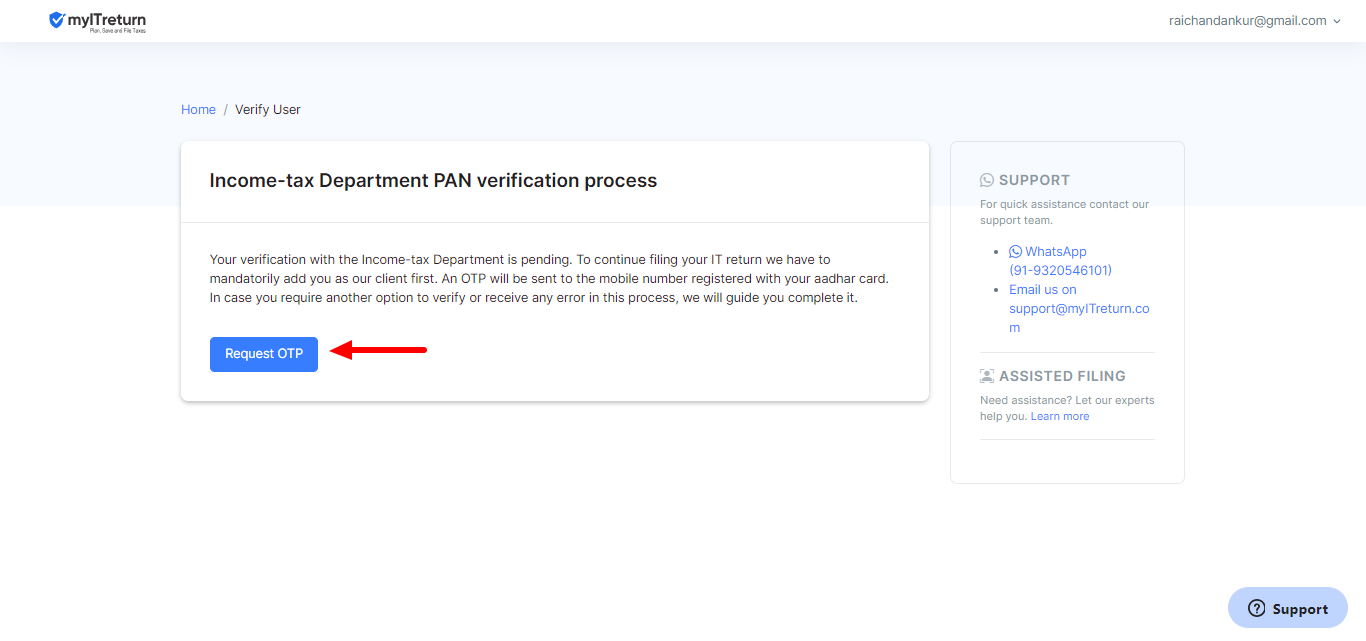Screen dimensions: 1366x641
Task: Open the WhatsApp number 91-9320546101 link
Action: click(1060, 270)
